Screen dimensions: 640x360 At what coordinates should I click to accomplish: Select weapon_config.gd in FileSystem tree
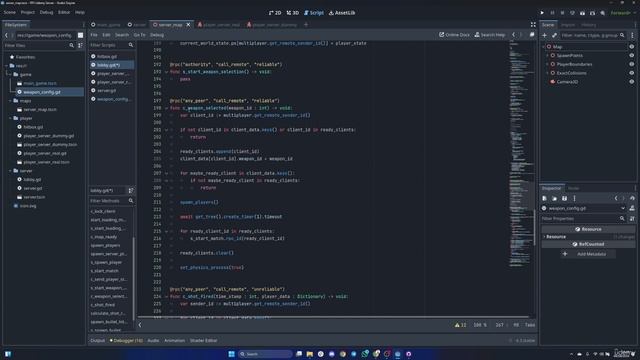[50, 92]
